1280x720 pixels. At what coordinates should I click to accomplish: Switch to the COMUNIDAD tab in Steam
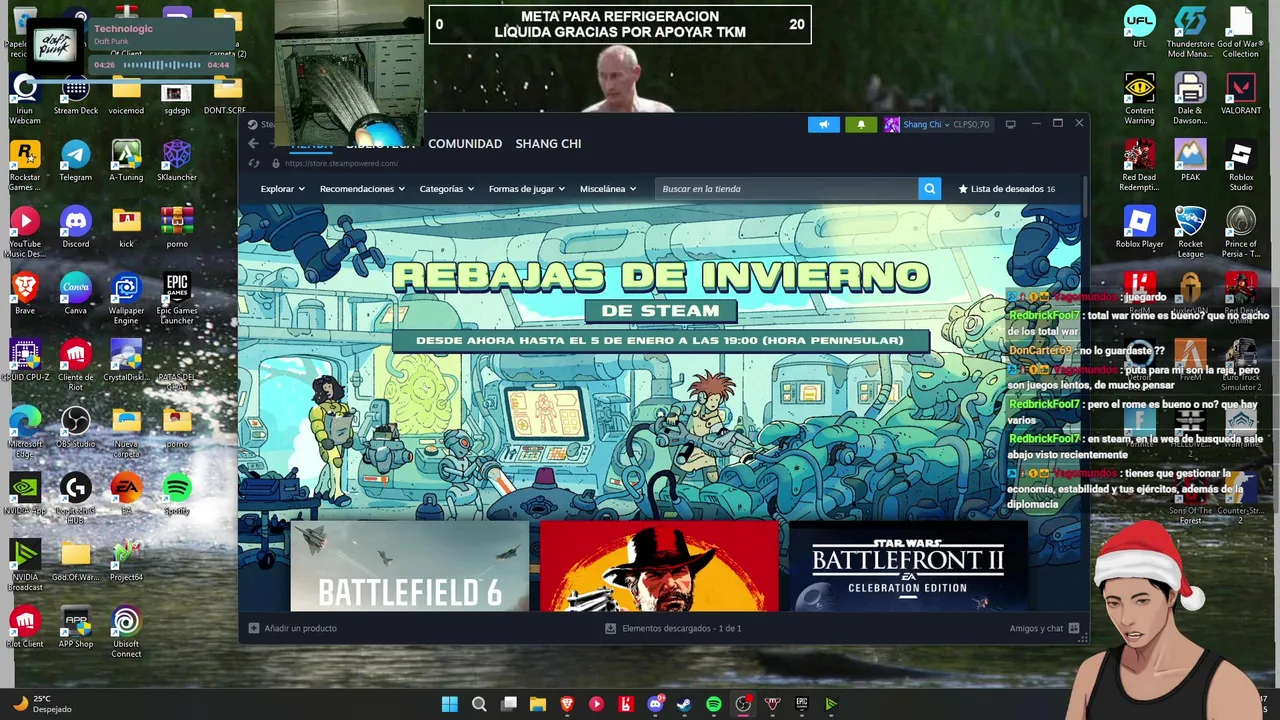point(465,144)
